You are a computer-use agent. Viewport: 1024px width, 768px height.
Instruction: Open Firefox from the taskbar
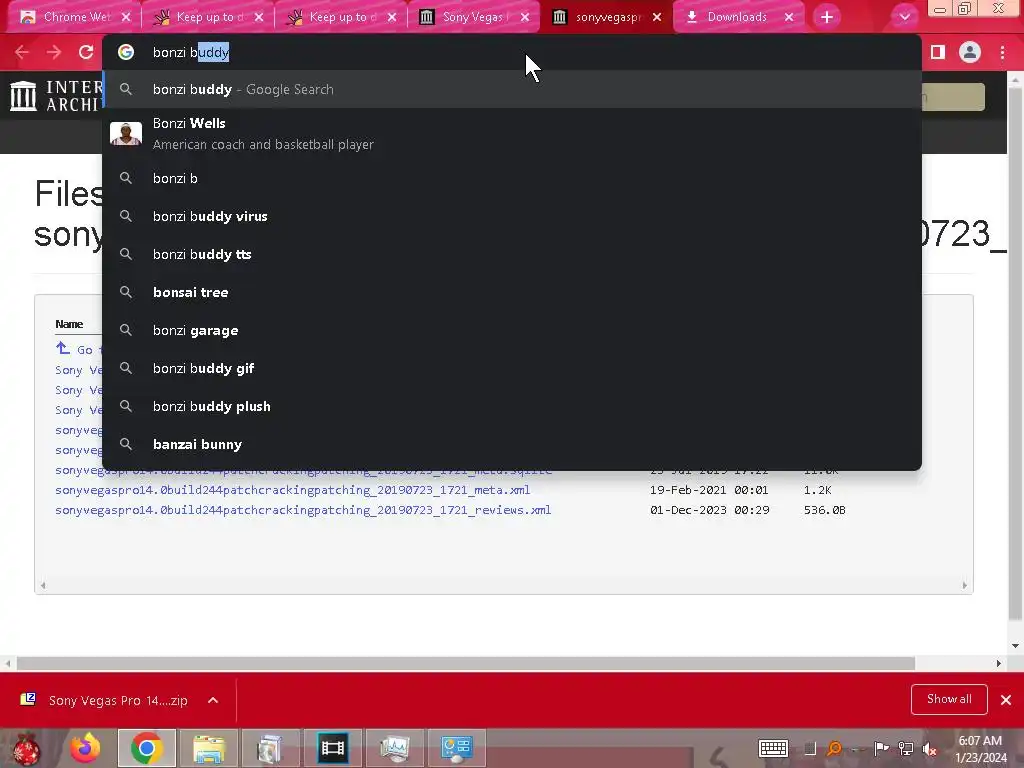86,748
